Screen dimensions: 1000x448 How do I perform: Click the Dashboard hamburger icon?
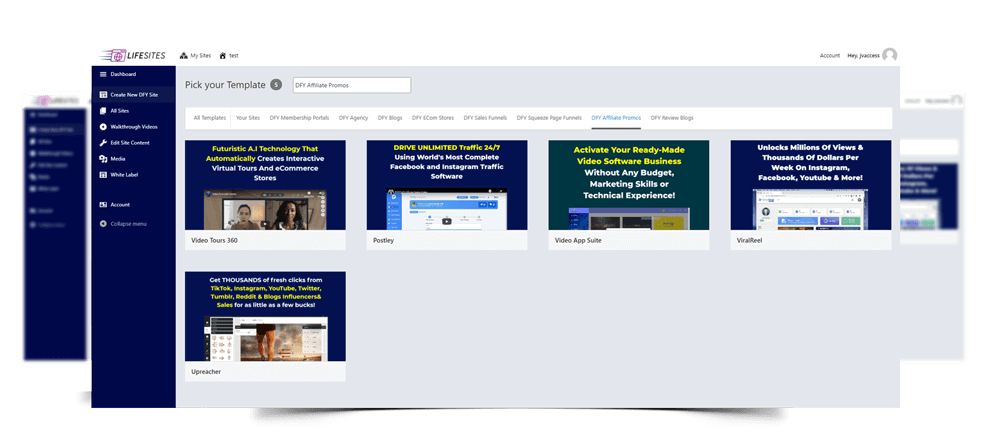click(103, 74)
